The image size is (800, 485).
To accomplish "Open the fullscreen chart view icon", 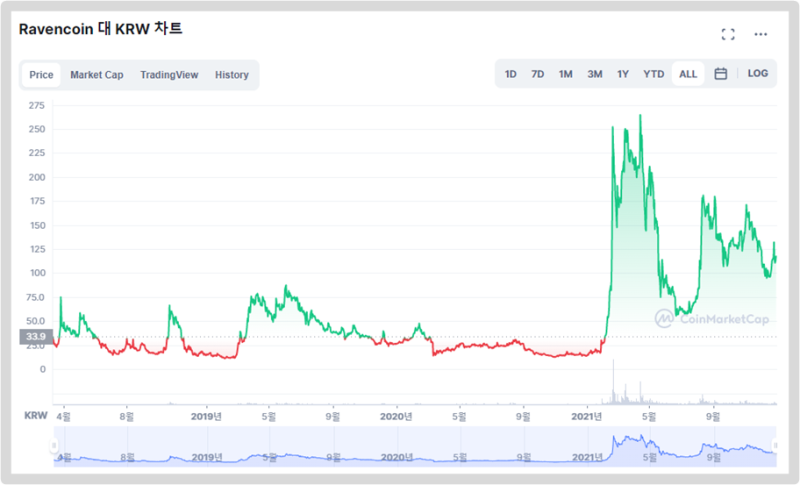I will coord(728,34).
